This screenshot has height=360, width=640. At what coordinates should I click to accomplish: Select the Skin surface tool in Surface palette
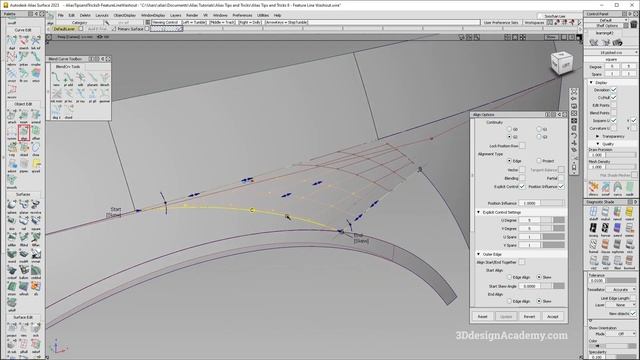11,223
